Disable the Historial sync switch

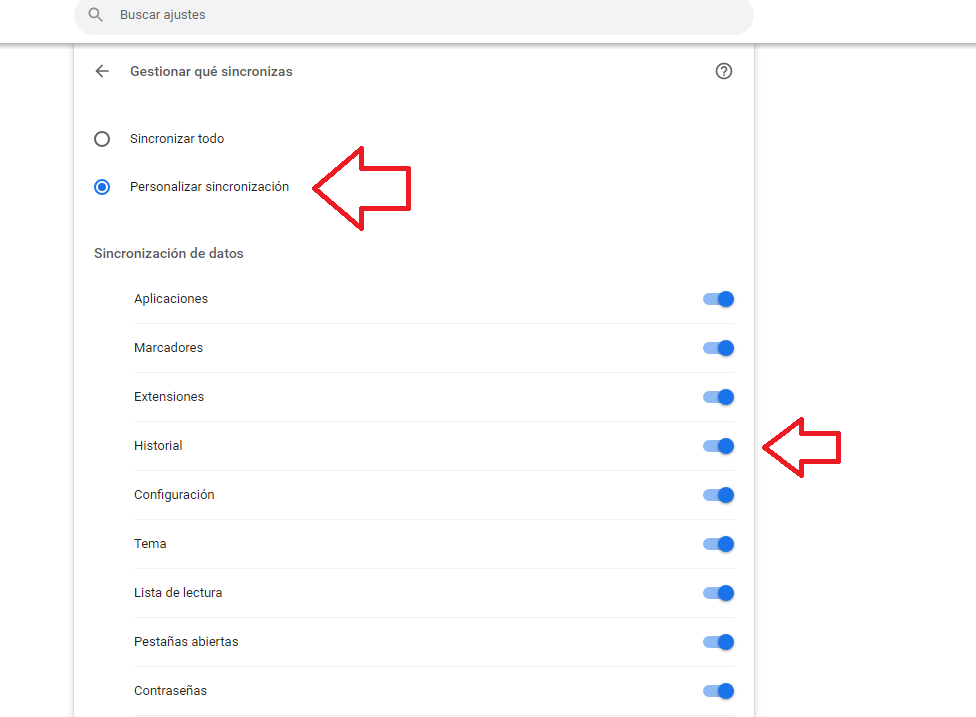pos(718,446)
